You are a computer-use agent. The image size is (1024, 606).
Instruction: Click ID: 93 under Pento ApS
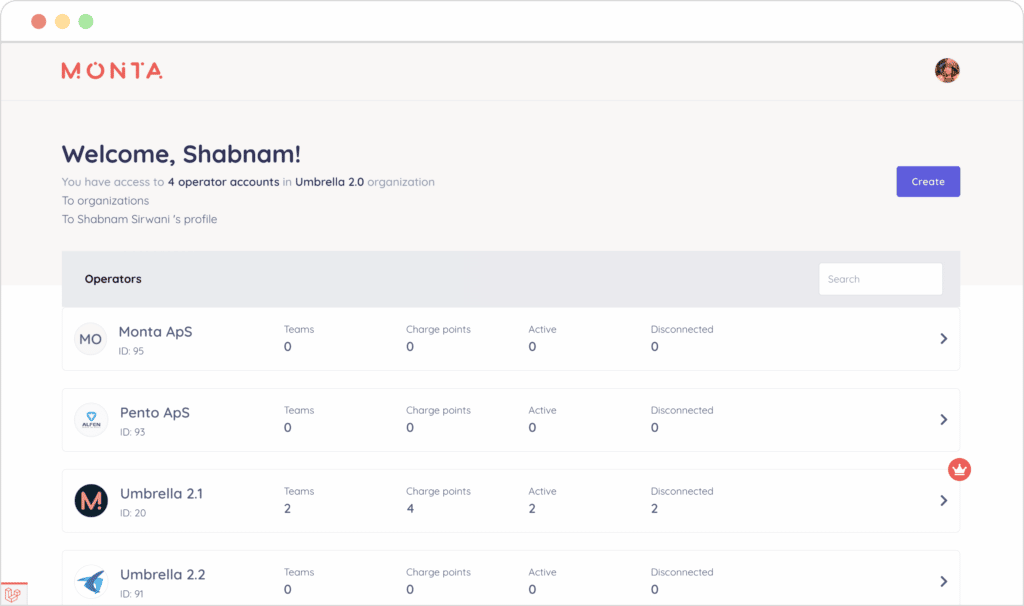click(133, 432)
